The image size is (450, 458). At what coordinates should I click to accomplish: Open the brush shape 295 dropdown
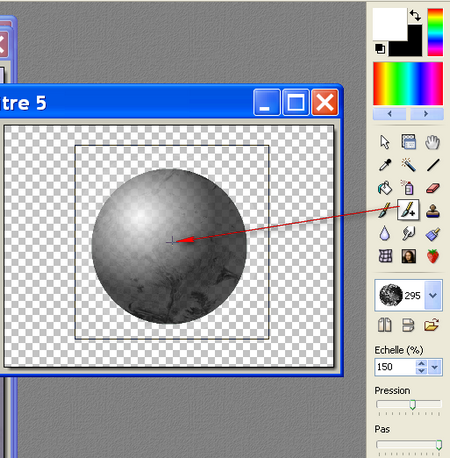point(433,295)
